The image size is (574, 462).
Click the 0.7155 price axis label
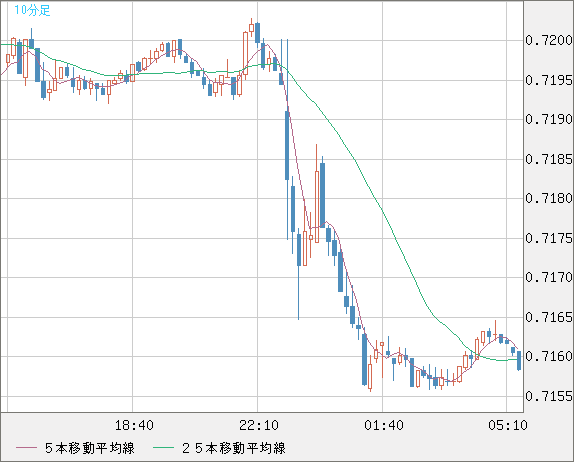[x=549, y=396]
